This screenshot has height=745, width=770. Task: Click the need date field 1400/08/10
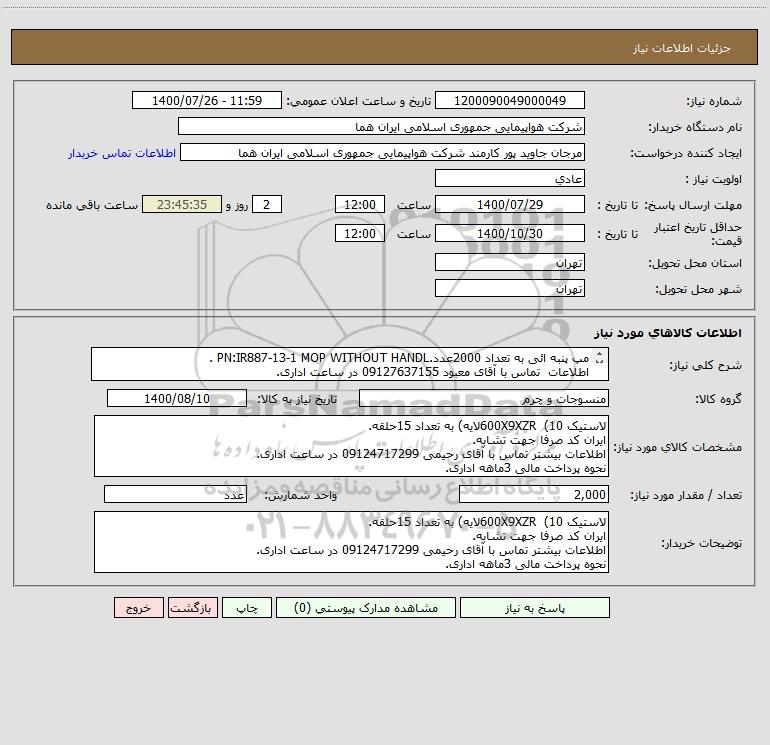coord(177,398)
